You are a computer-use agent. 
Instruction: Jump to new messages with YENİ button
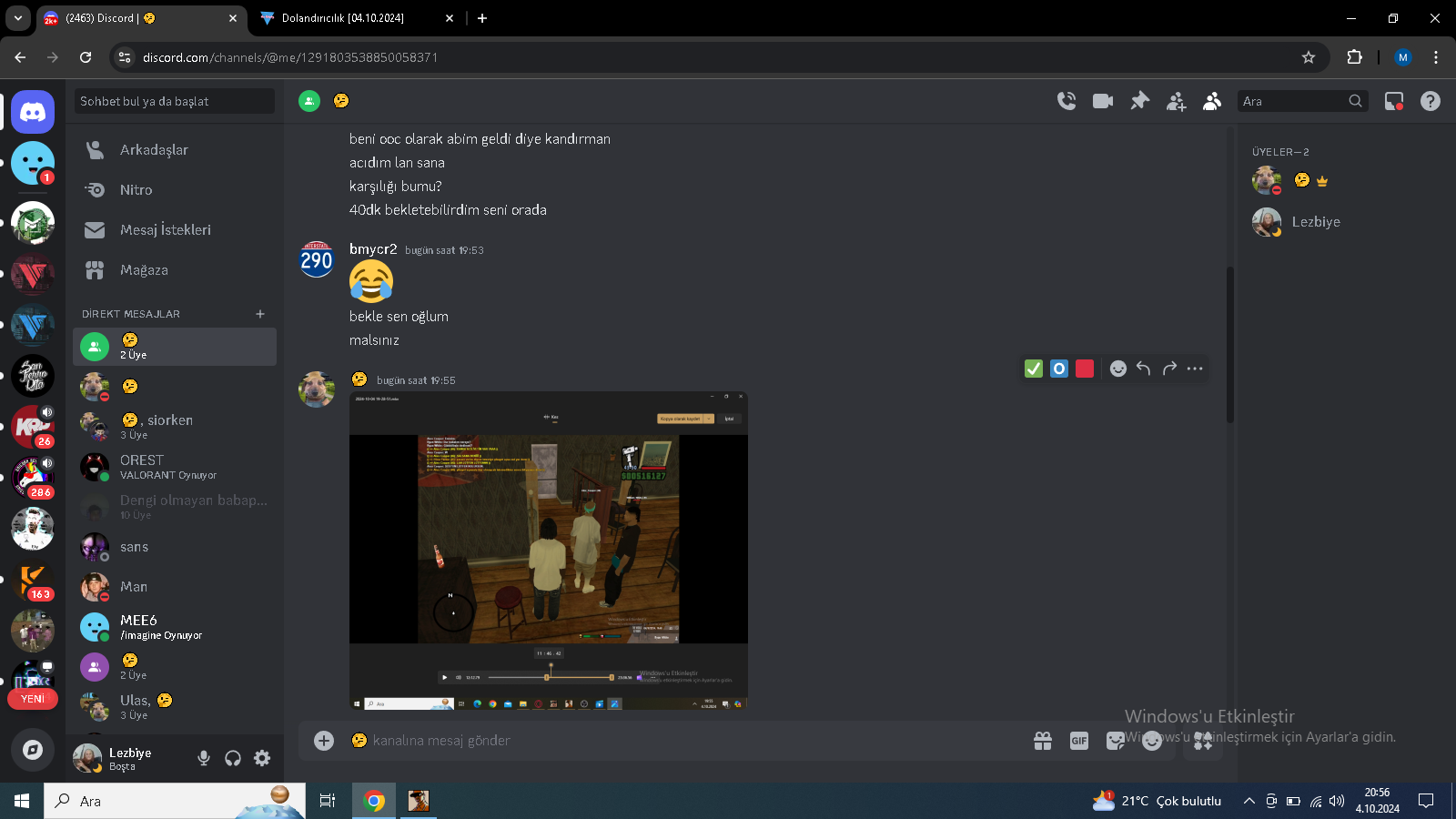[33, 699]
